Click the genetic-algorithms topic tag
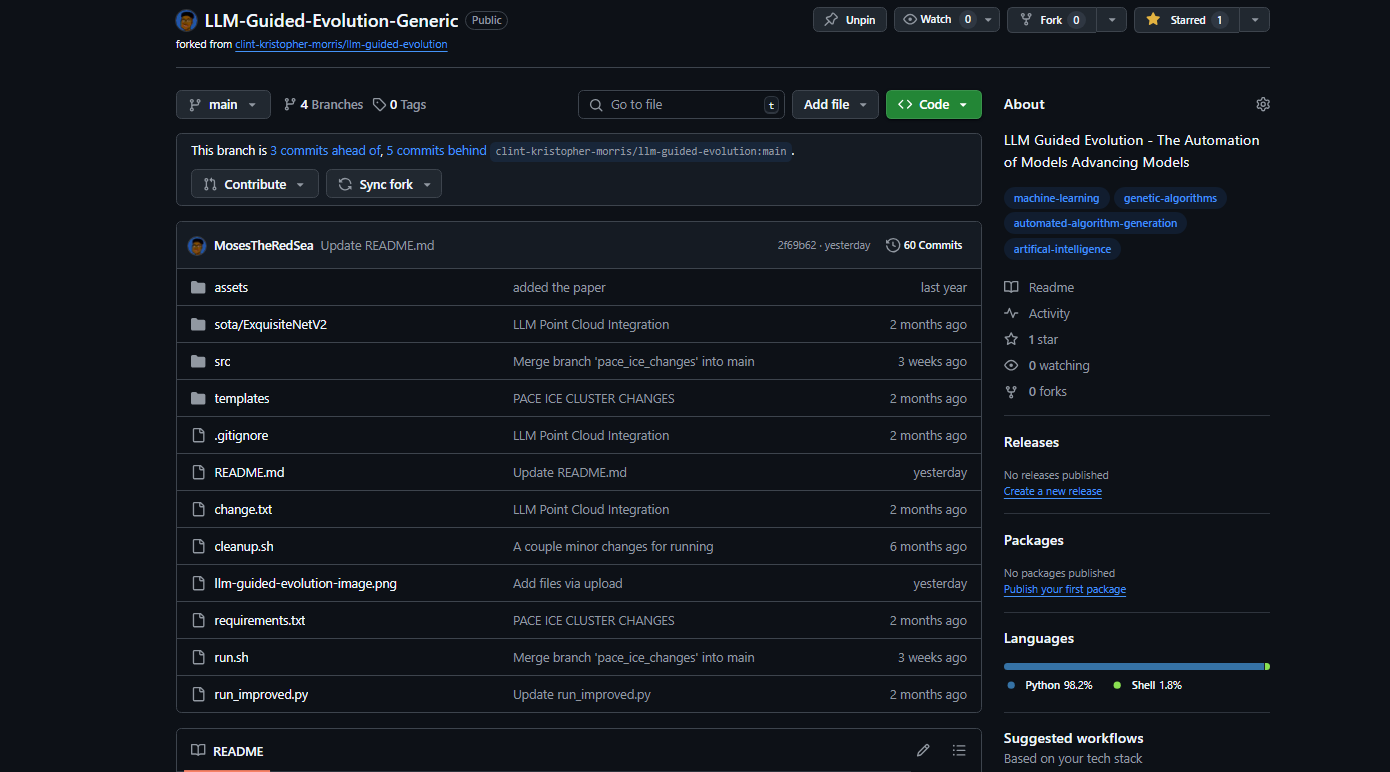The width and height of the screenshot is (1390, 772). 1170,198
